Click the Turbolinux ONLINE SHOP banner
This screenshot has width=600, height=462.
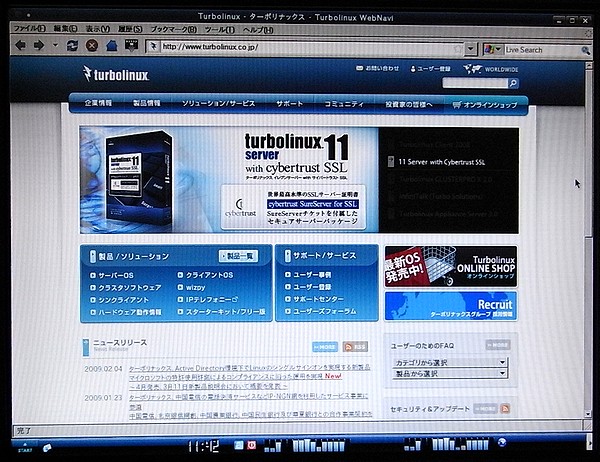tap(451, 267)
